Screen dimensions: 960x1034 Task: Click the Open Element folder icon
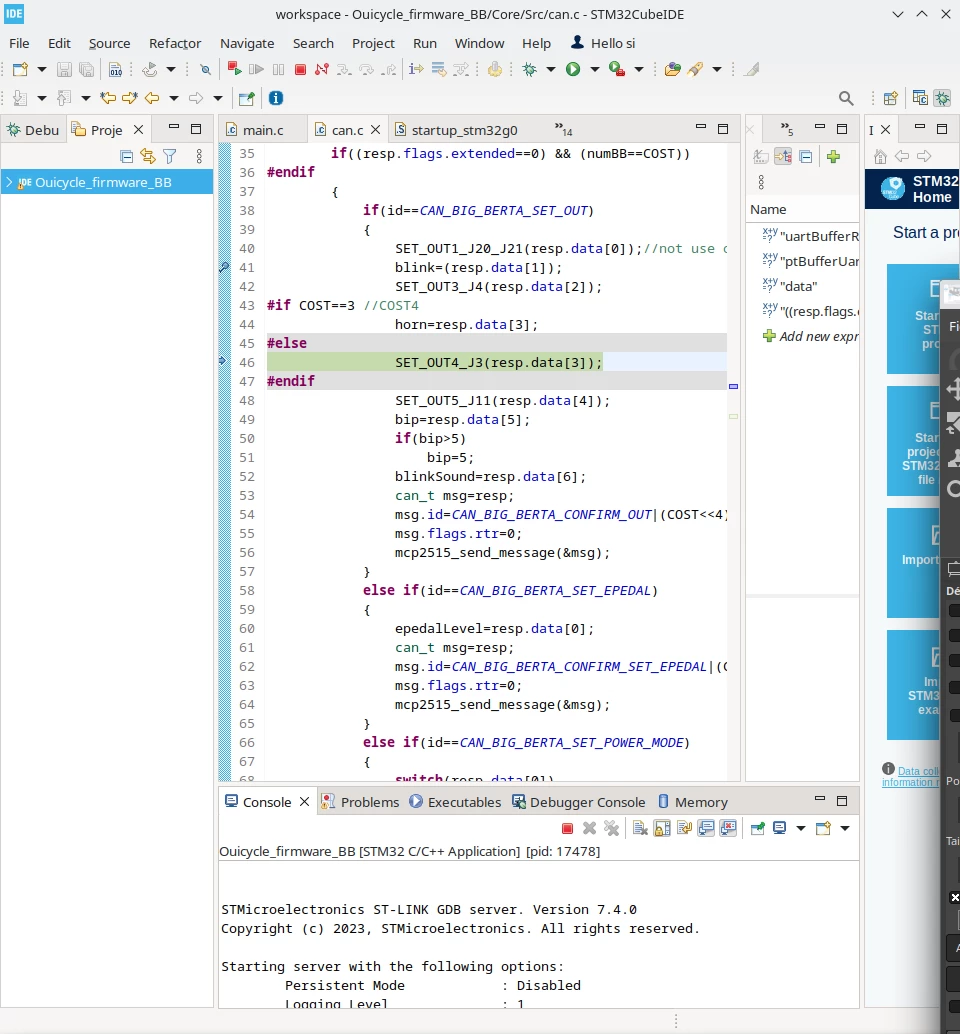[x=673, y=69]
